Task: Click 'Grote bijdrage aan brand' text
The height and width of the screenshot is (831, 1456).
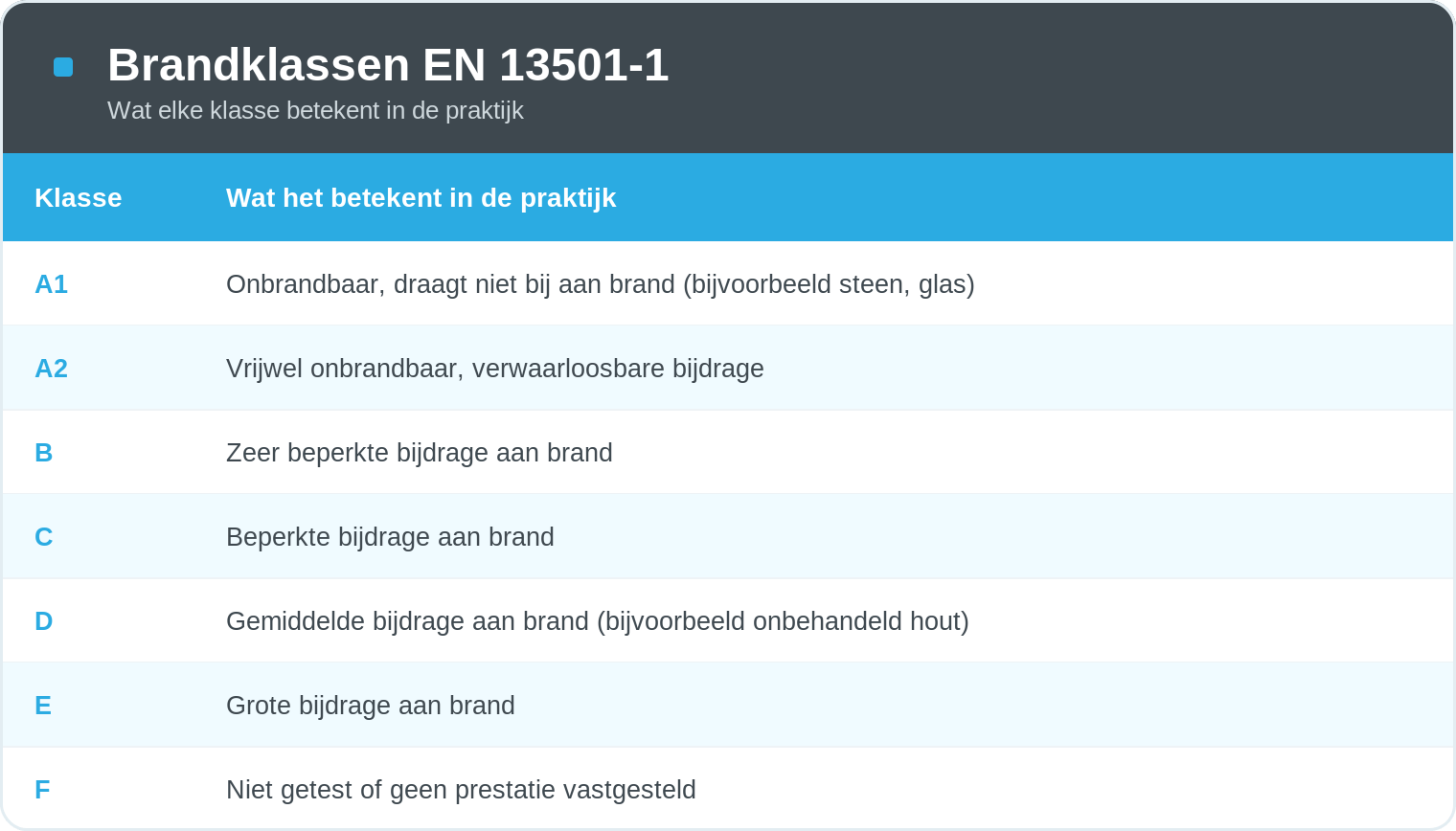Action: click(371, 706)
